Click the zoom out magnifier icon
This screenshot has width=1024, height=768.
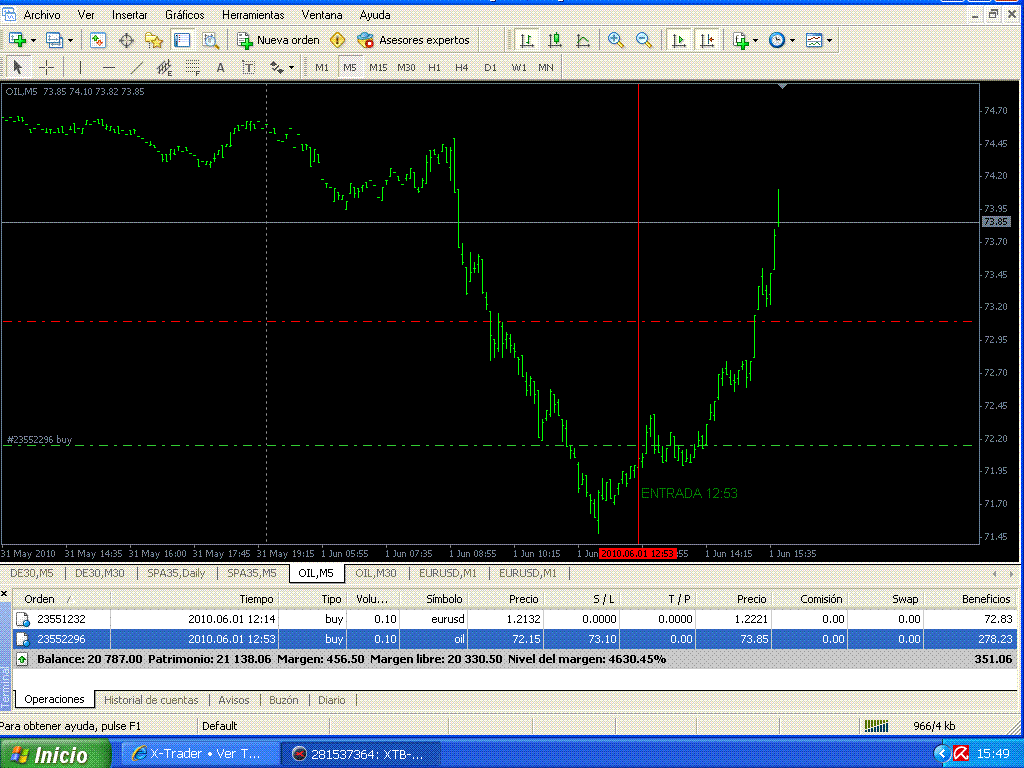(x=644, y=40)
